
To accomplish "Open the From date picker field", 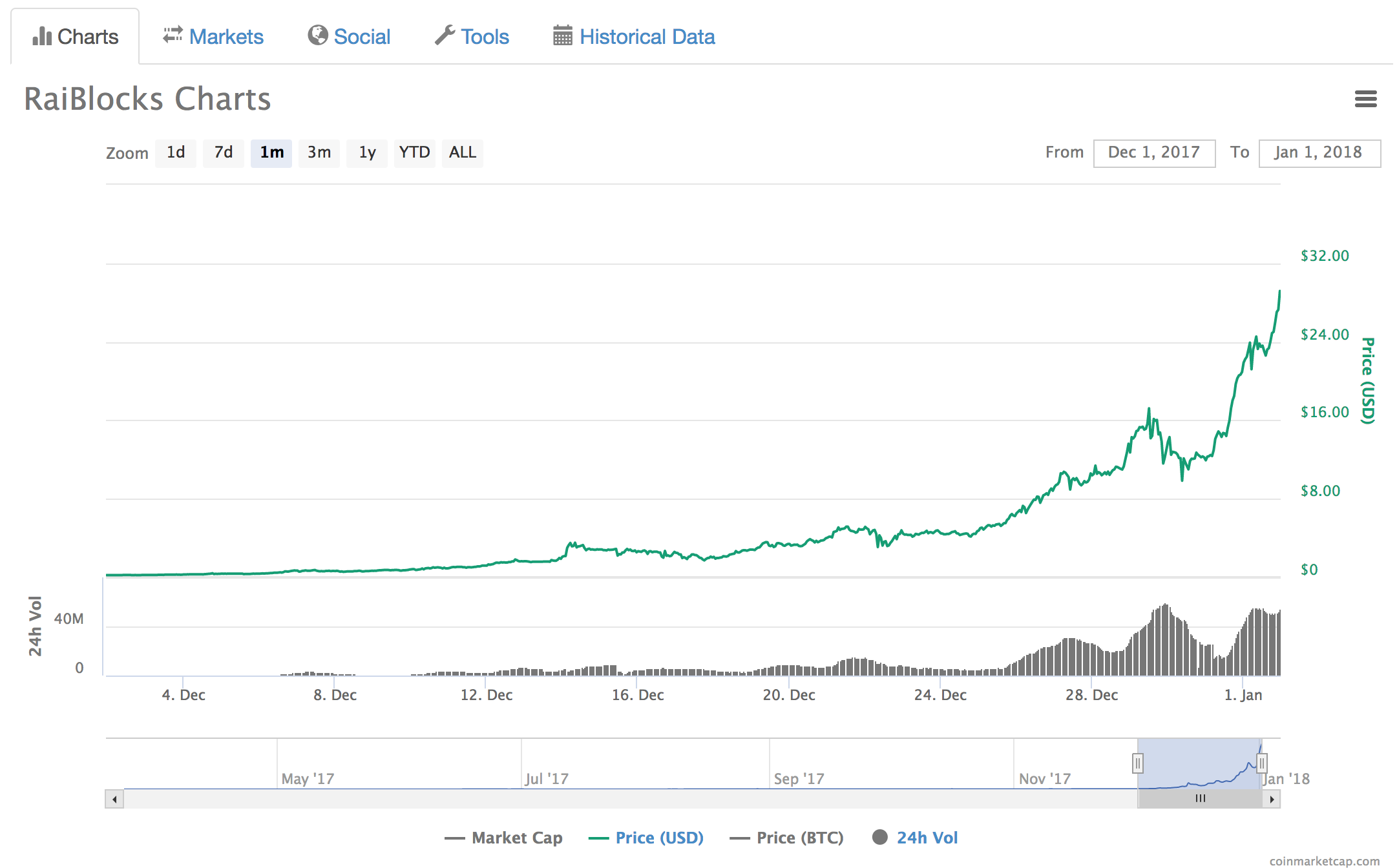I will pos(1154,152).
